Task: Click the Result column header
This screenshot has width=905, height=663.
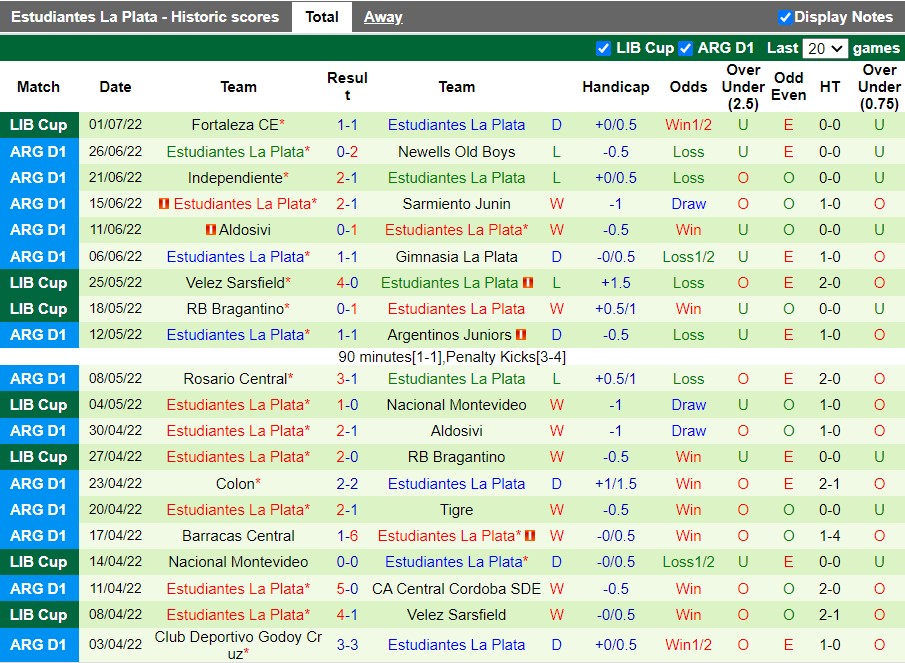Action: [347, 87]
